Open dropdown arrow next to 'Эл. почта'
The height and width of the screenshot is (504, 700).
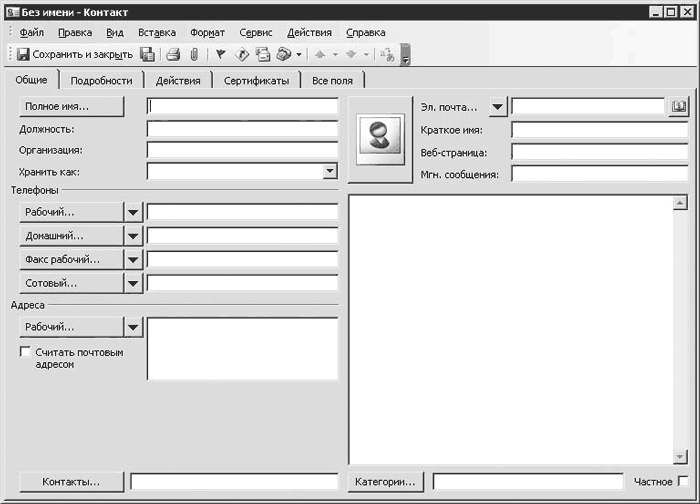[498, 107]
